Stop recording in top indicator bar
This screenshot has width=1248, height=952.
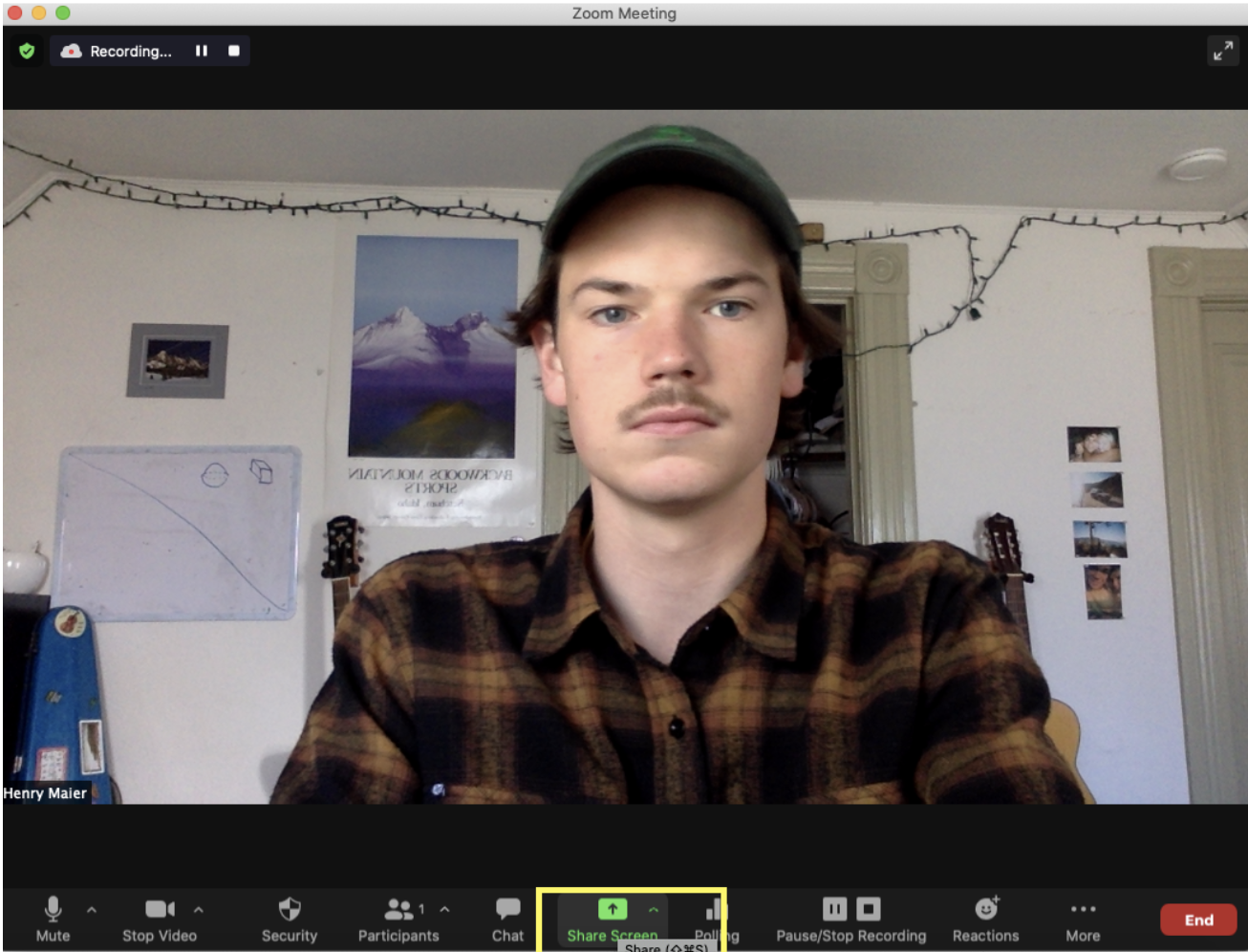click(x=234, y=51)
